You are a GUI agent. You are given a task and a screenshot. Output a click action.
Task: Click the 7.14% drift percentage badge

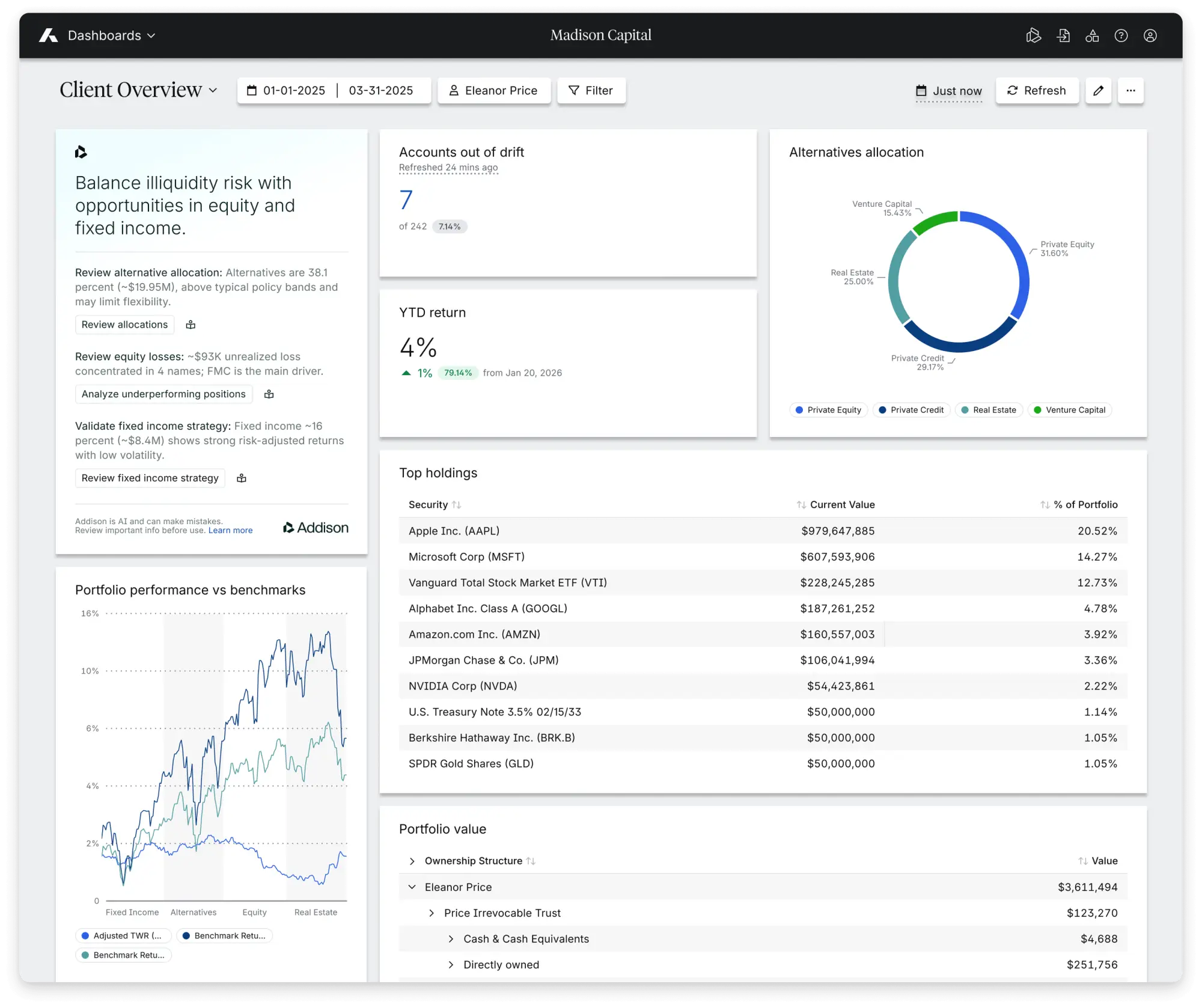(x=450, y=227)
